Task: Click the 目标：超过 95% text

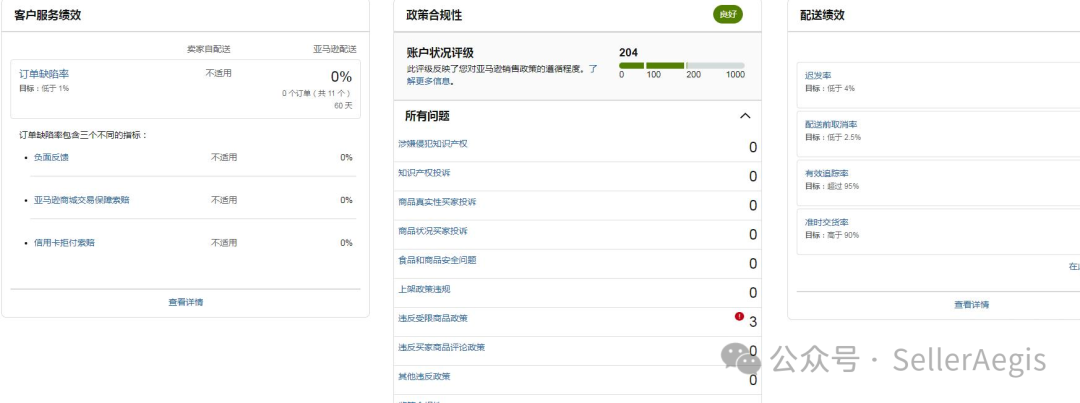Action: (x=832, y=186)
